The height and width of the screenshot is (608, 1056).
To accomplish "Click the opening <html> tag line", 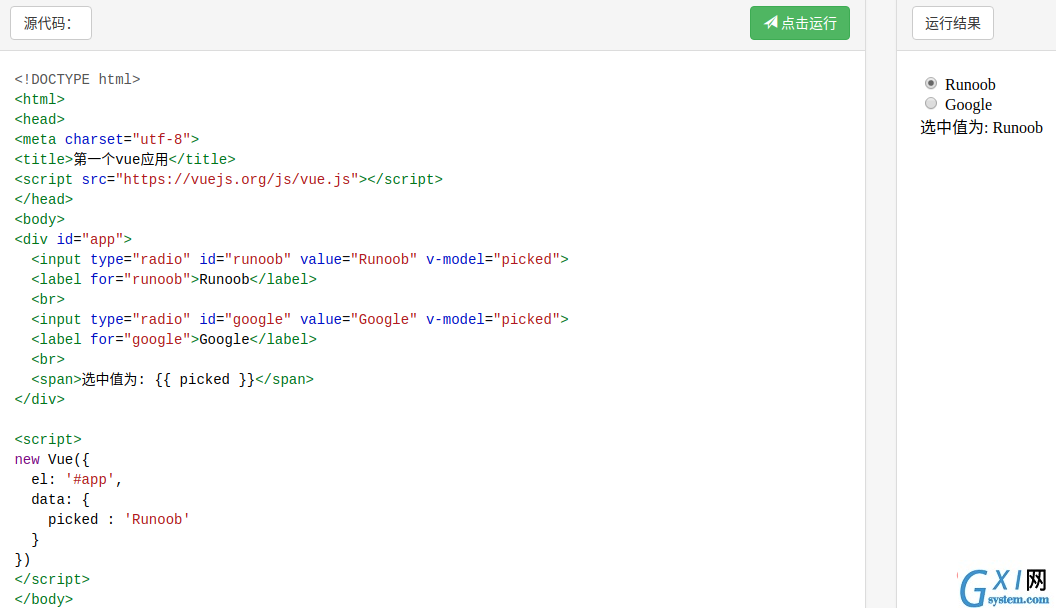I will (x=40, y=100).
